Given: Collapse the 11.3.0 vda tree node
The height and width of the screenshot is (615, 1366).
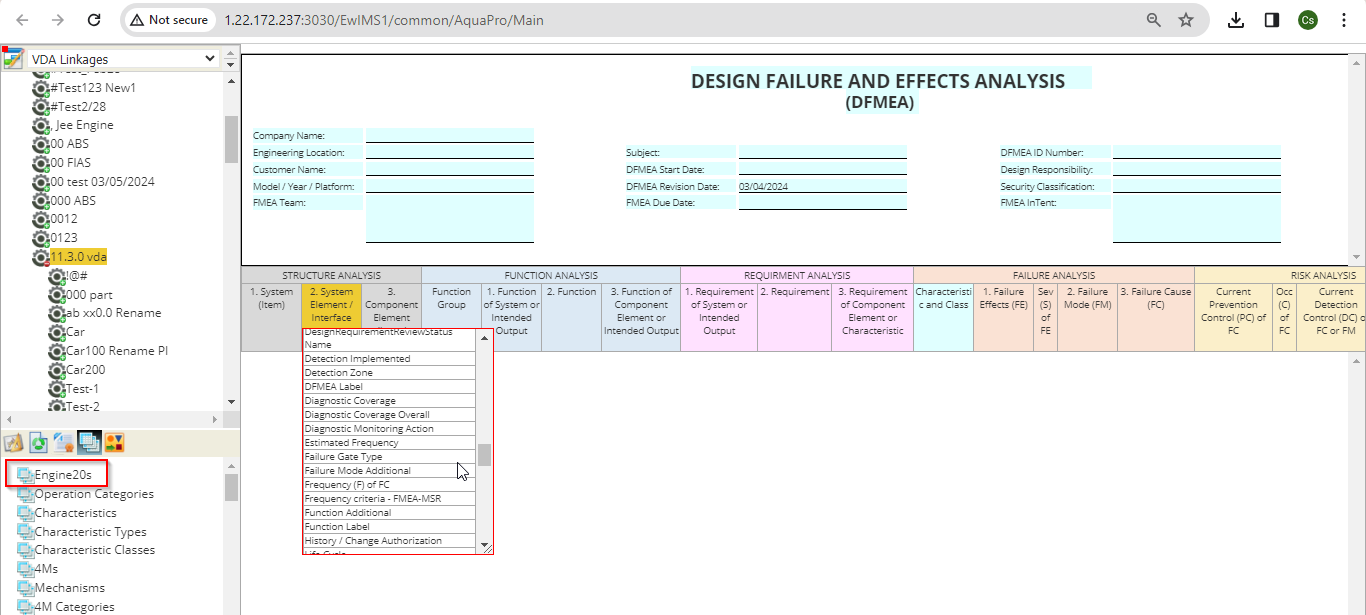Looking at the screenshot, I should pos(41,257).
